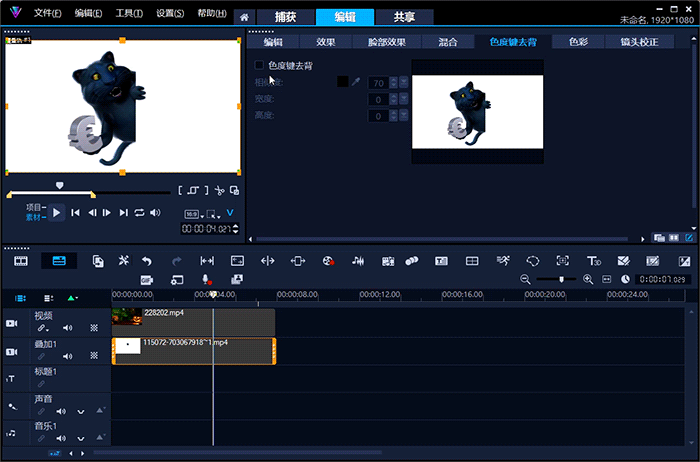Viewport: 700px width, 462px height.
Task: Go to the 共享 share step
Action: pyautogui.click(x=405, y=17)
